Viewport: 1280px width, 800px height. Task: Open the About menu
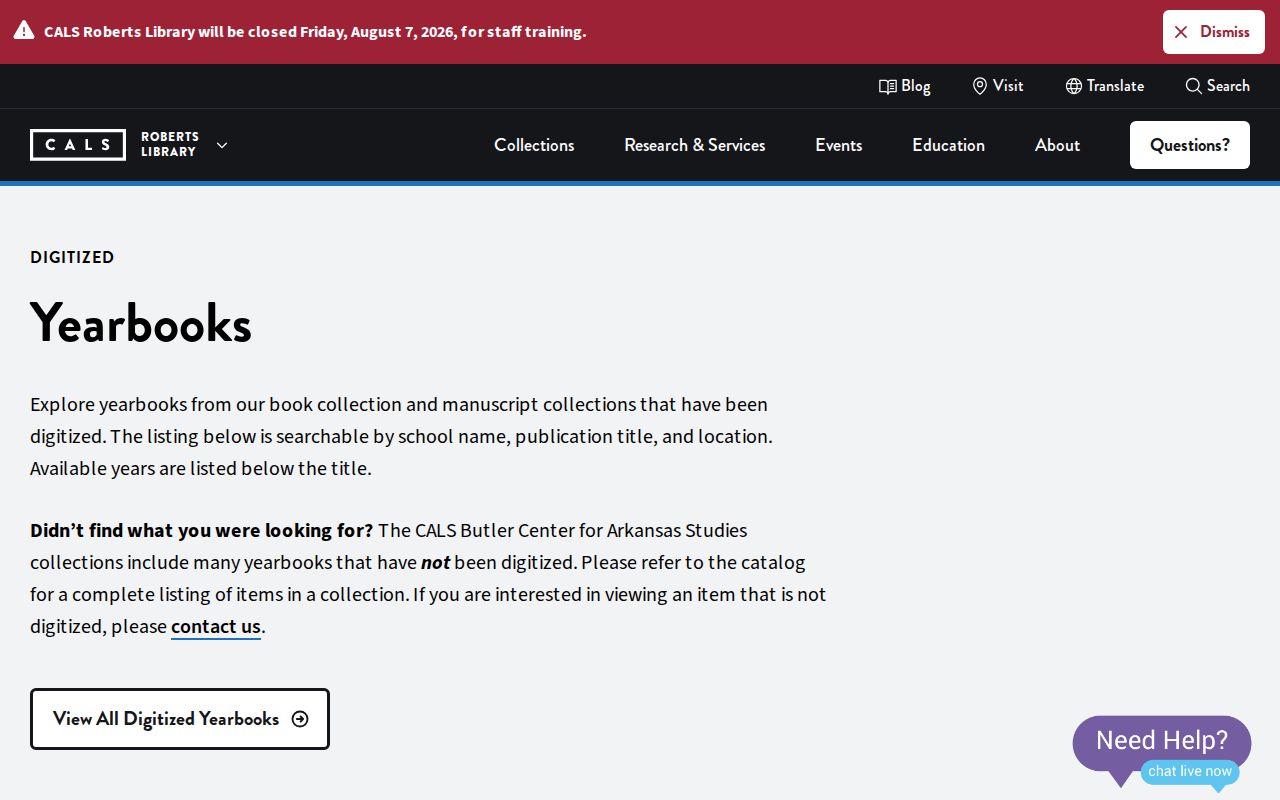1057,145
